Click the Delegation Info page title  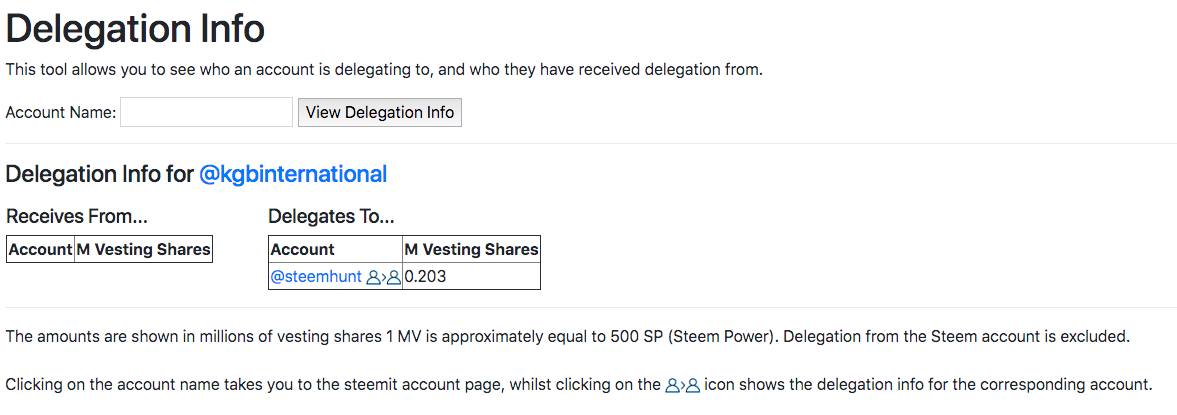tap(135, 29)
